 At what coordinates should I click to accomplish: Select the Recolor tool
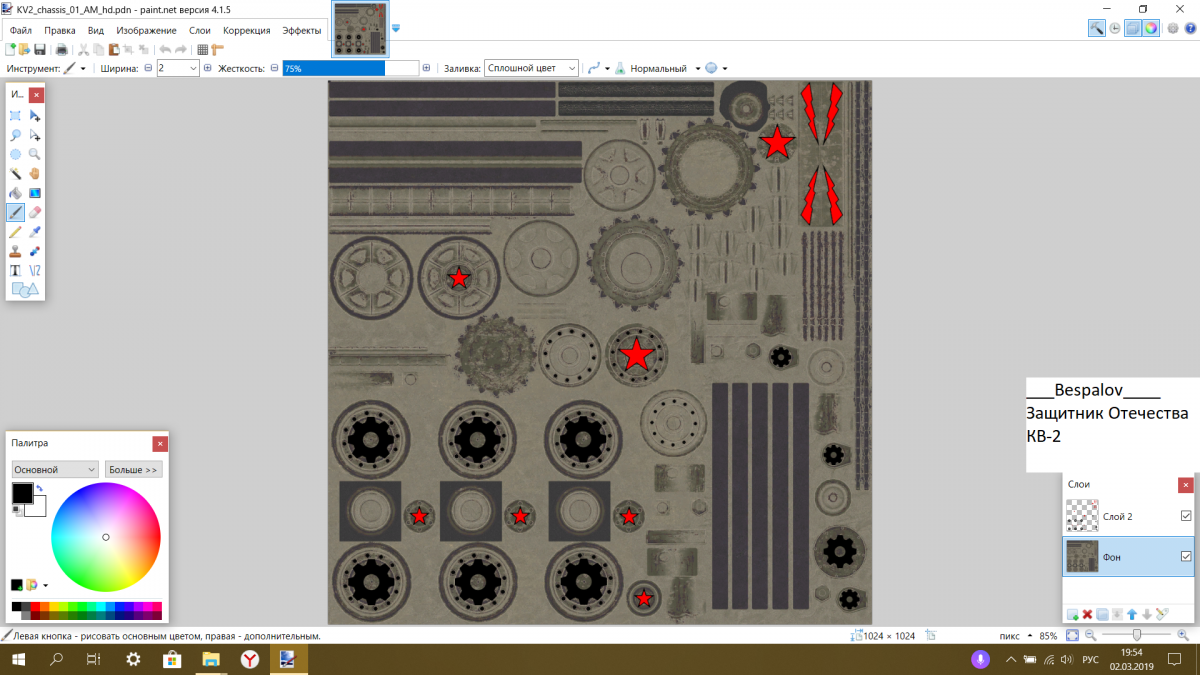tap(35, 251)
